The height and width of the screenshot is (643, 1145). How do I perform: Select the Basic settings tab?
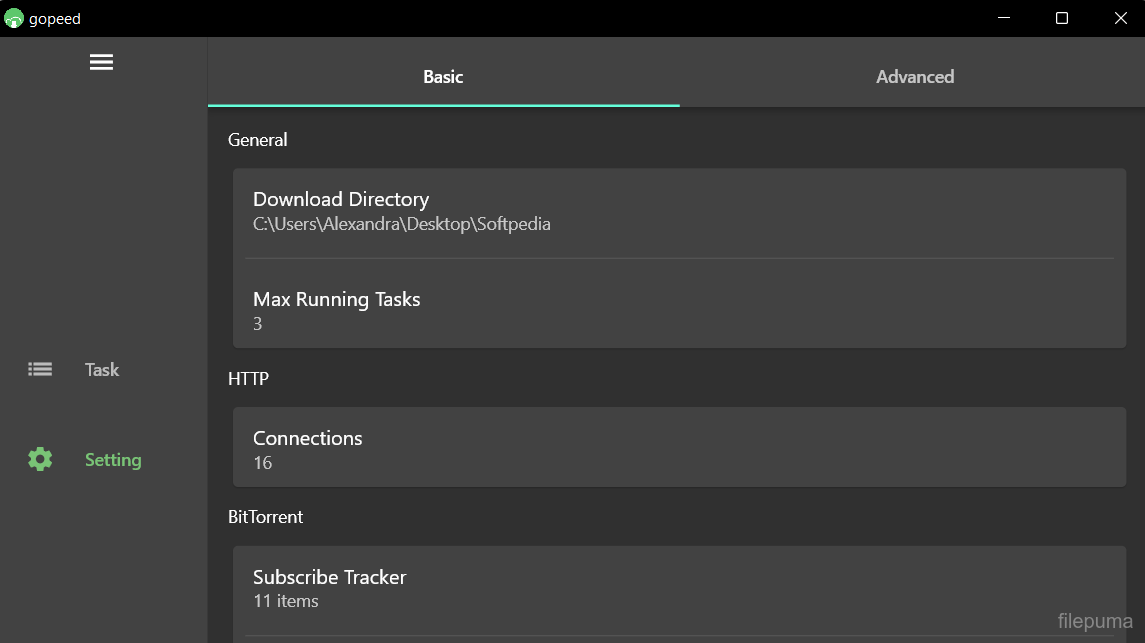[443, 77]
